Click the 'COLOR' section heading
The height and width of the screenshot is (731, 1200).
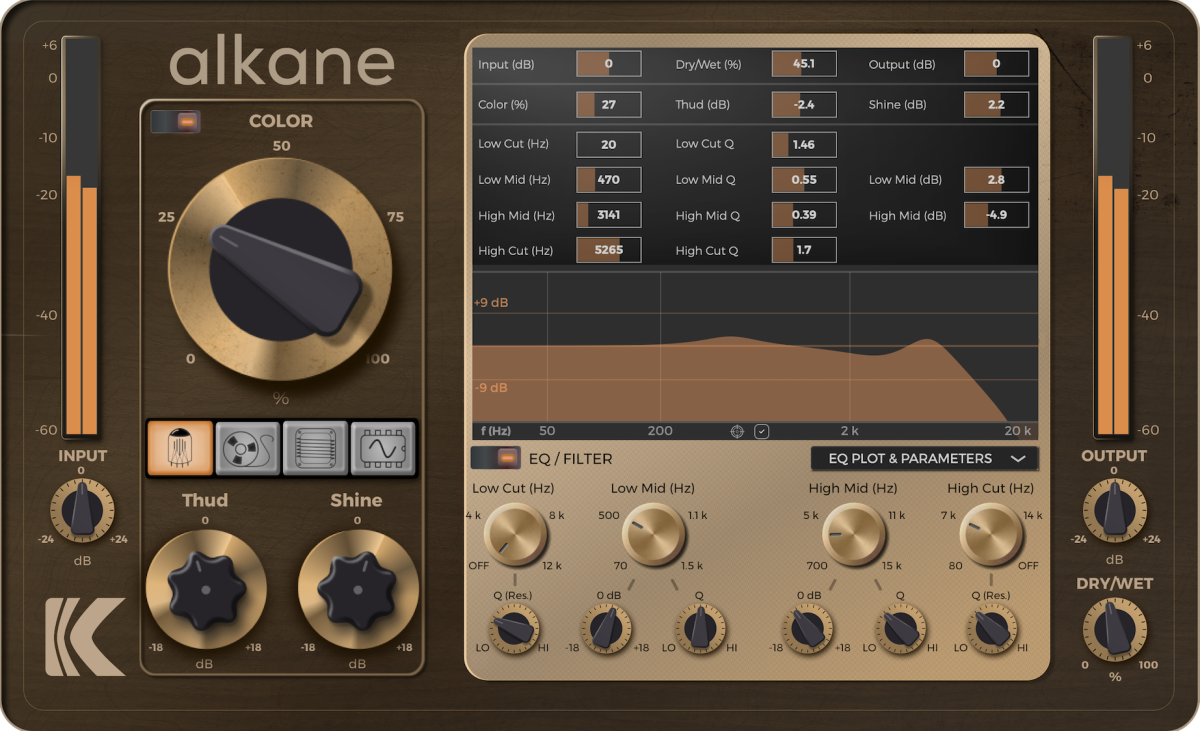click(x=281, y=121)
